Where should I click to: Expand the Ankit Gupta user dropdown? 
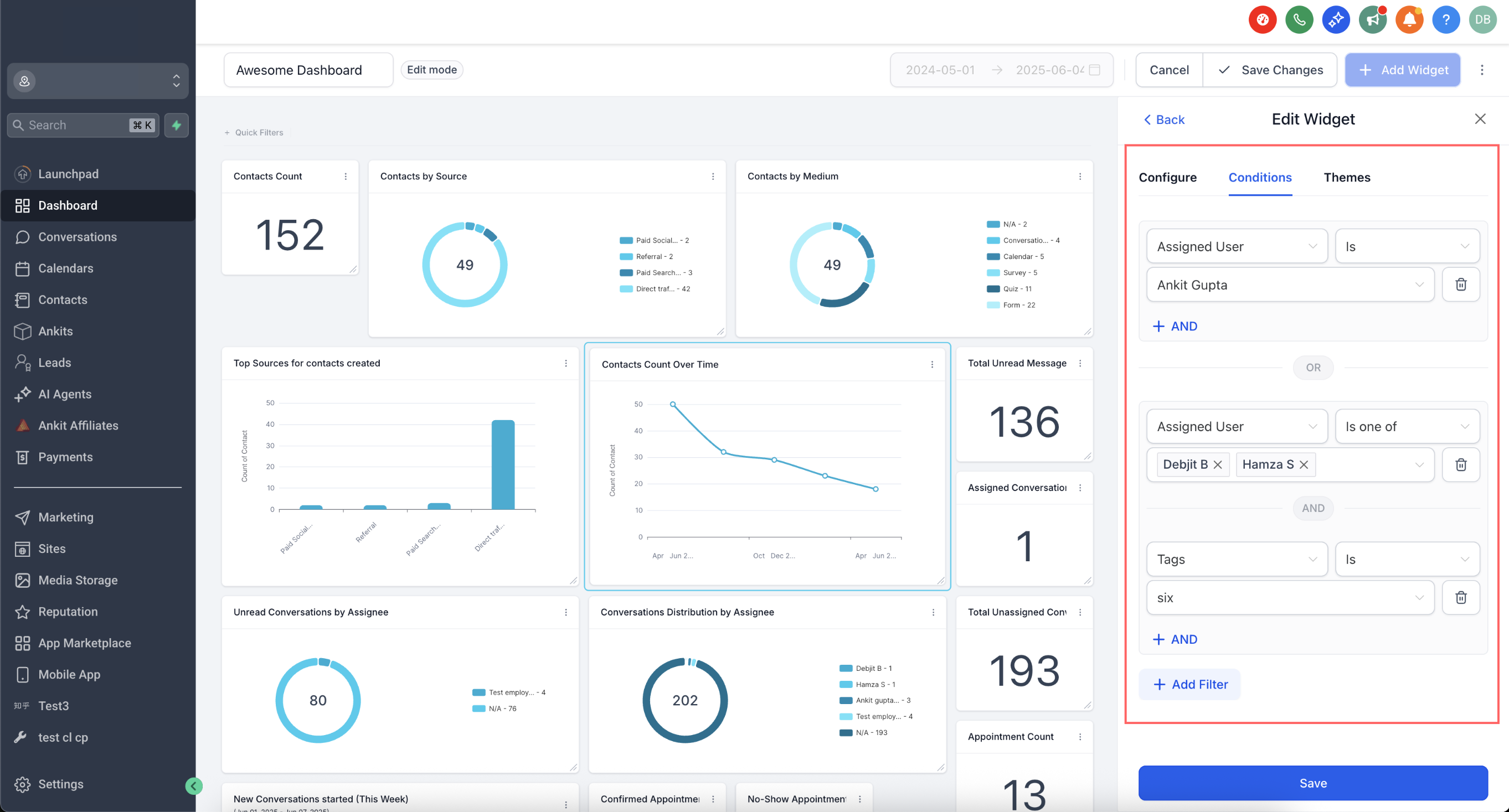point(1289,285)
